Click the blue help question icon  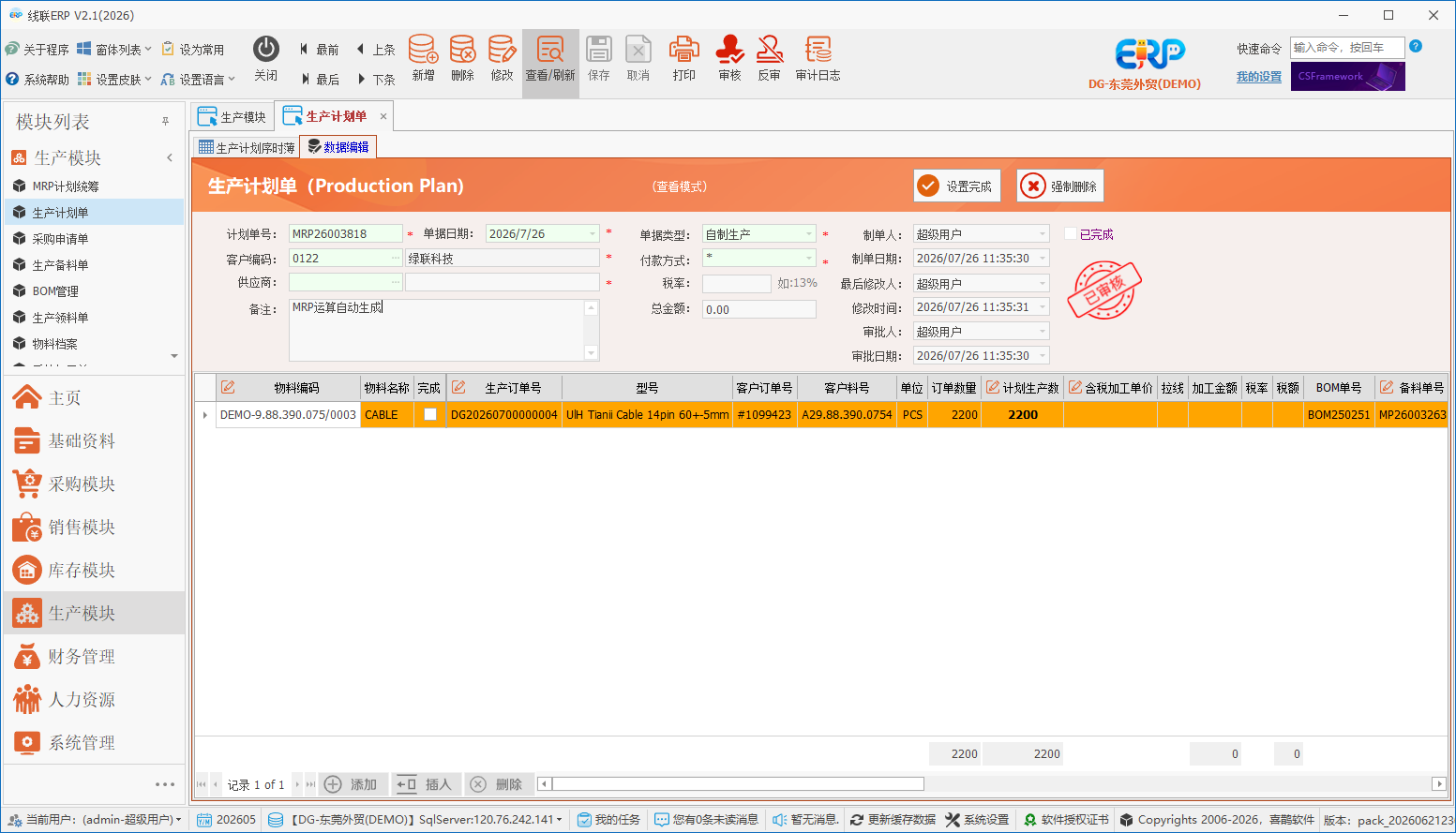pos(1416,46)
